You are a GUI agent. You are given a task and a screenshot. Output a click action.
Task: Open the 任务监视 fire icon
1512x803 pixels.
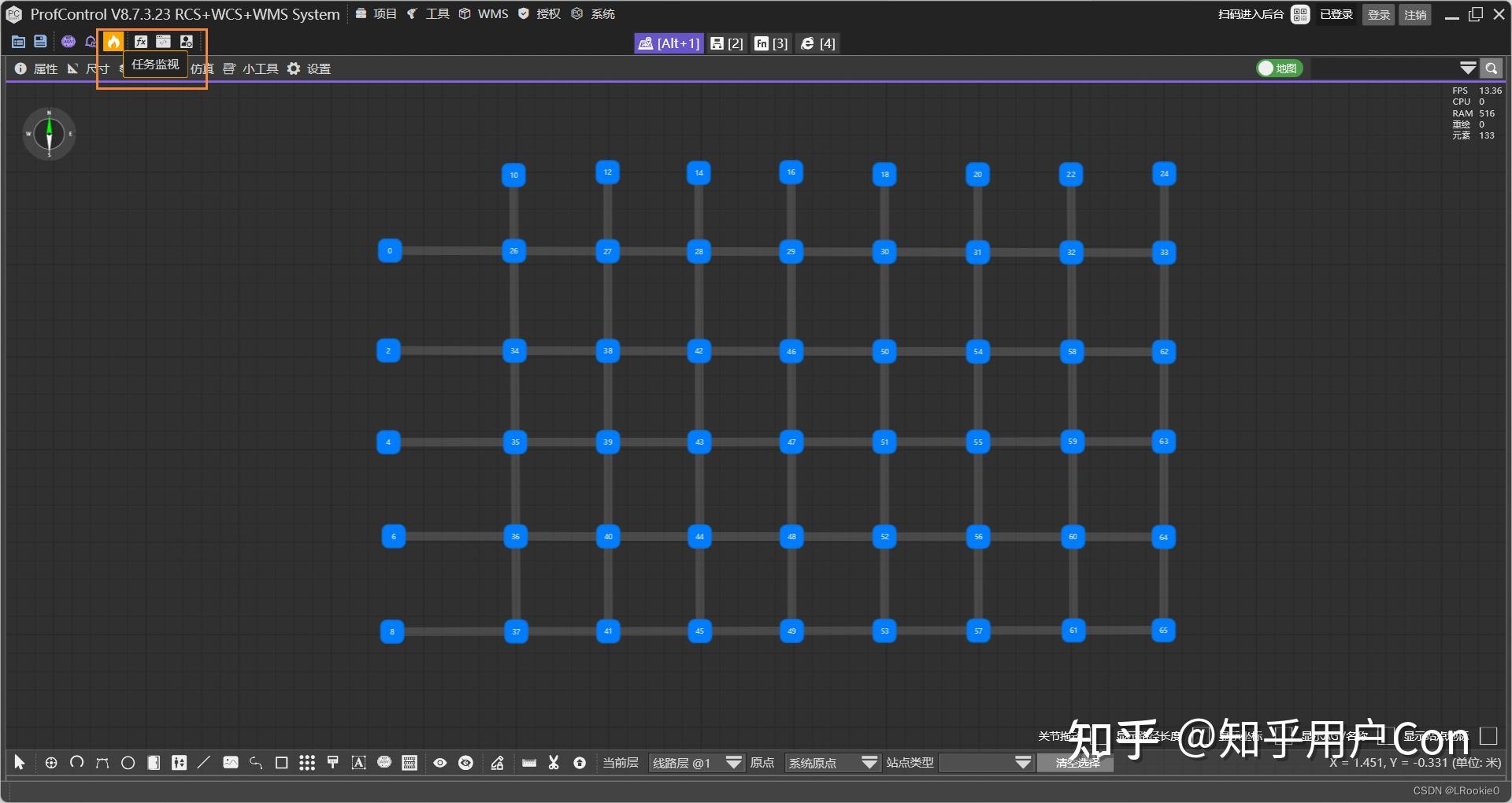click(113, 42)
